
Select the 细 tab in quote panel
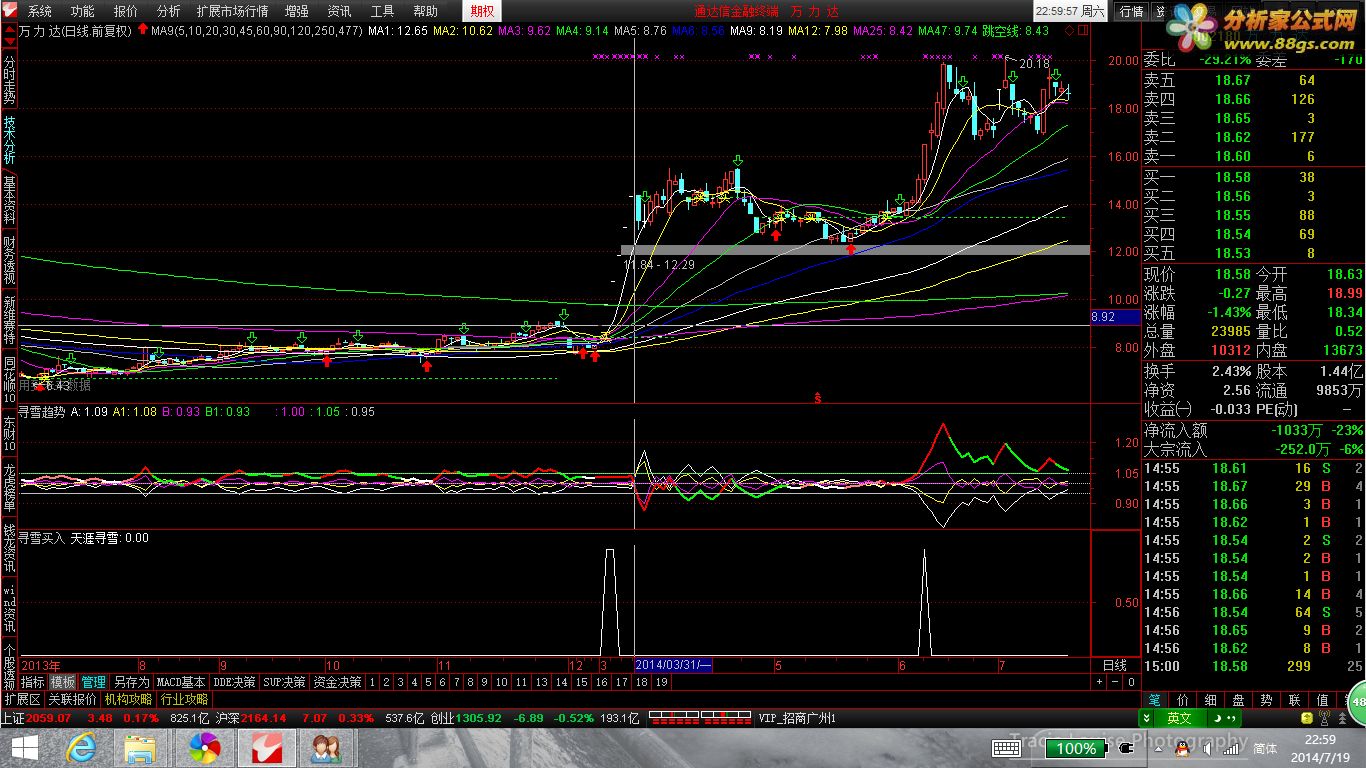pos(1211,700)
